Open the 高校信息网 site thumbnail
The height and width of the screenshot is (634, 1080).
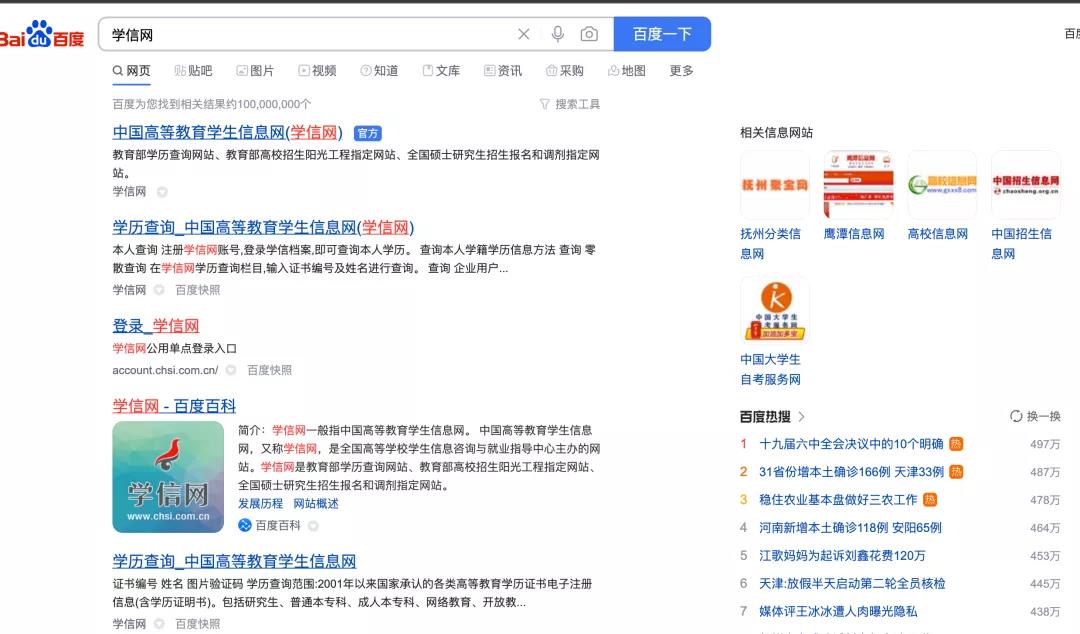tap(942, 185)
